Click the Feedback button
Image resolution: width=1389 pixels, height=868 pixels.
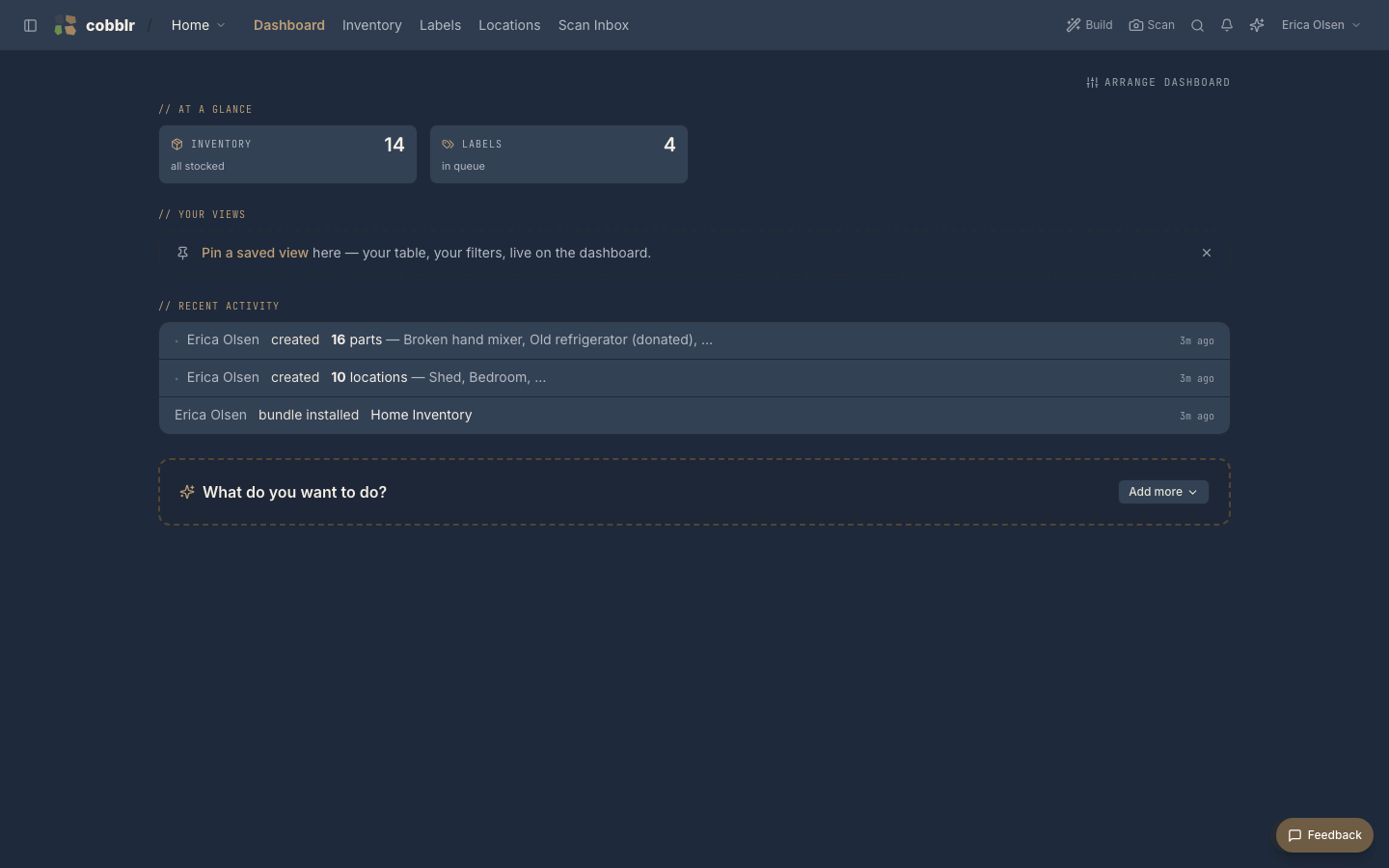pos(1324,835)
